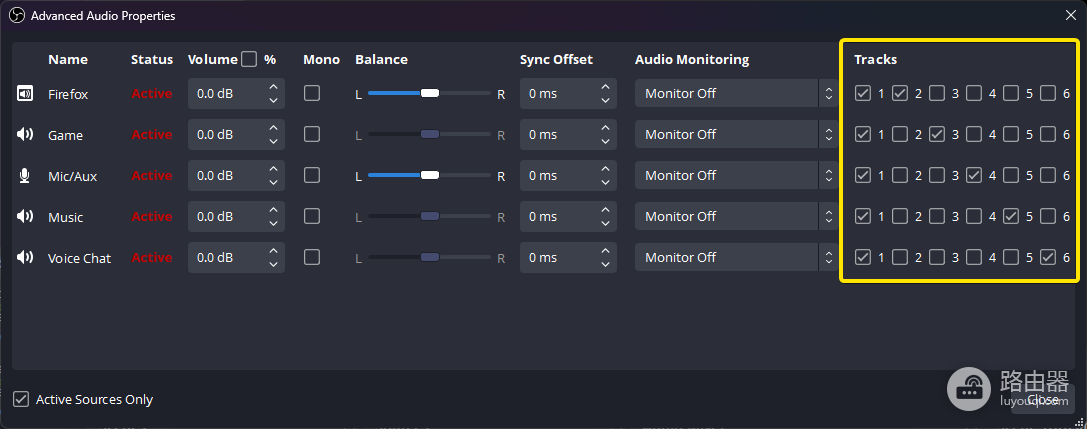Click the Firefox audio source speaker icon
Viewport: 1087px width, 429px height.
(x=25, y=94)
